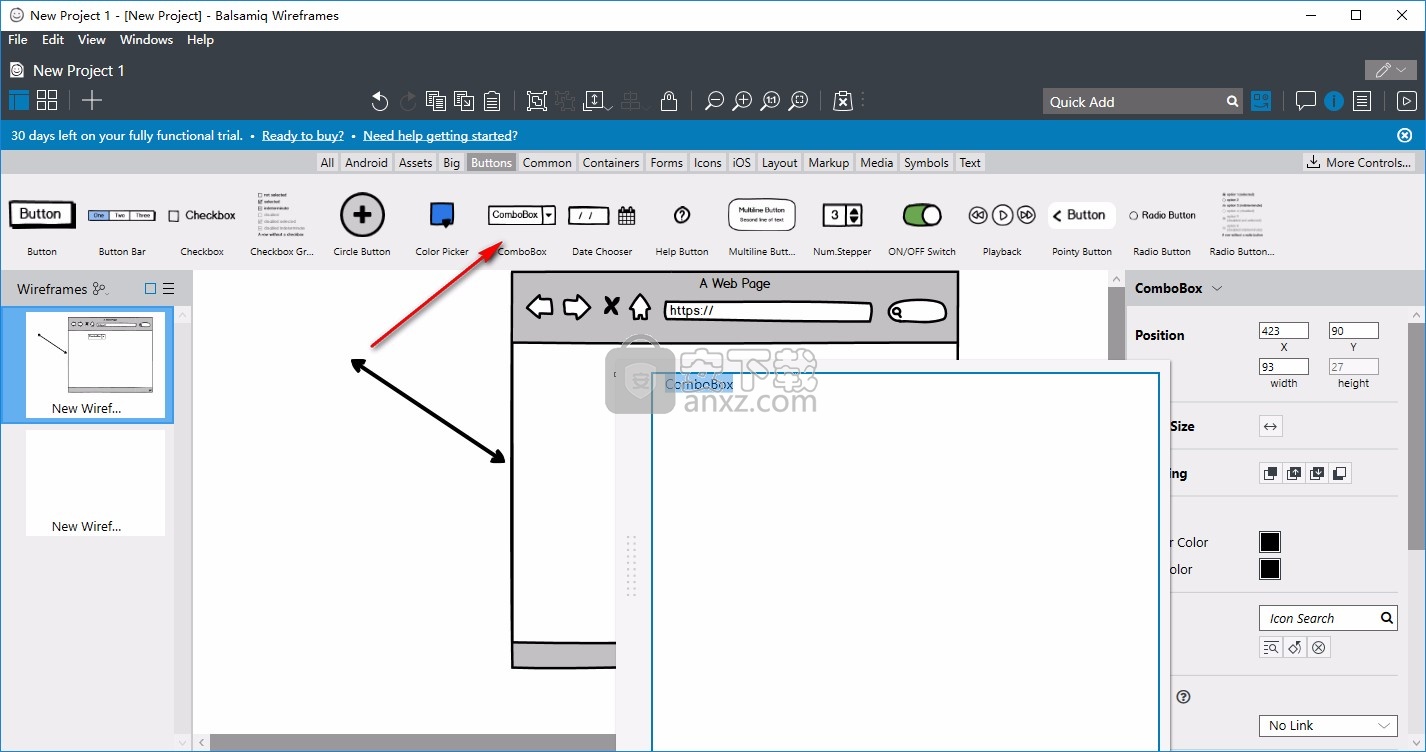Toggle the blue info inspector icon

(1334, 101)
